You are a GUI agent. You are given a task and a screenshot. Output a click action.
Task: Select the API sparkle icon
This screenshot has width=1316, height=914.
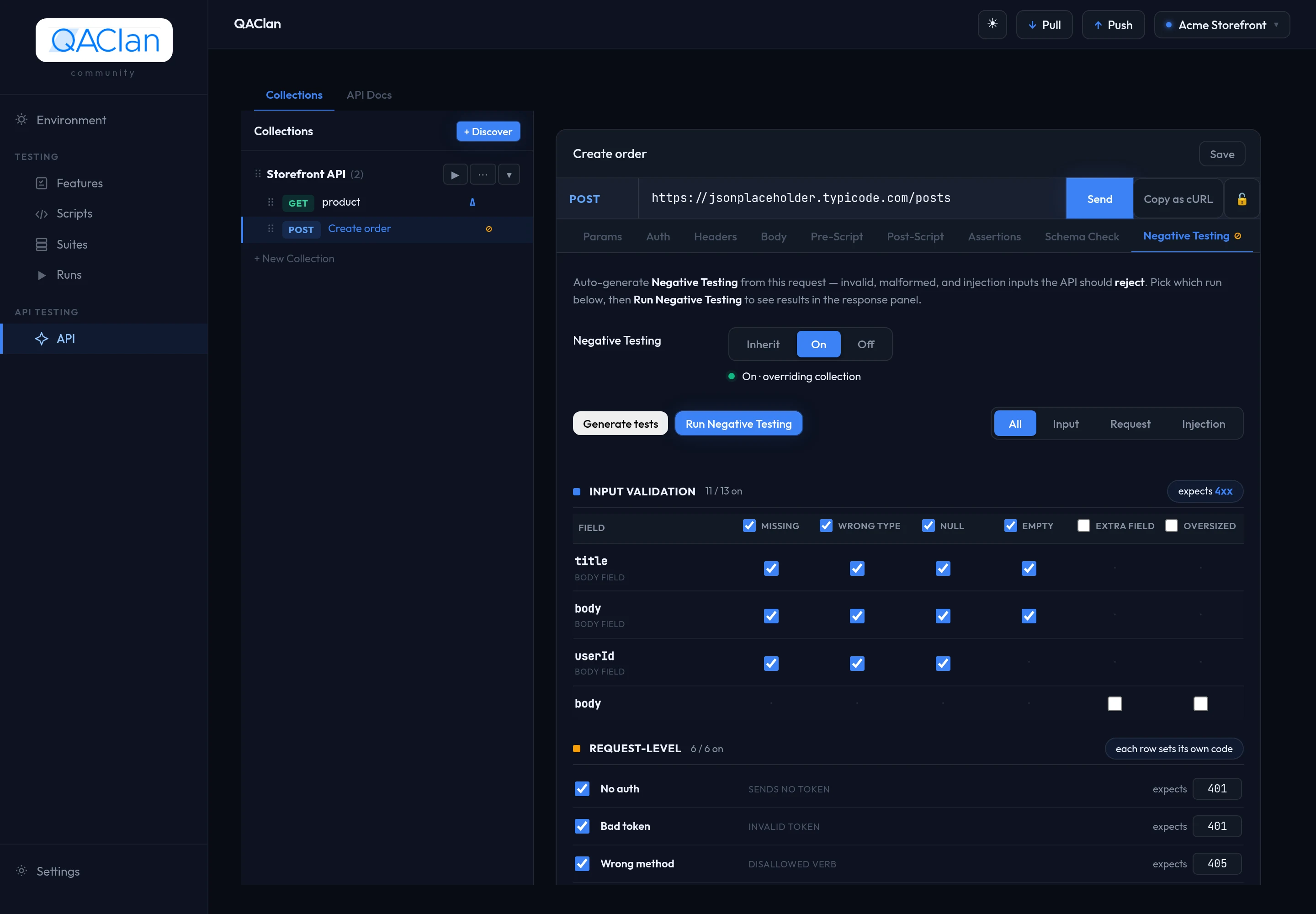click(x=41, y=339)
